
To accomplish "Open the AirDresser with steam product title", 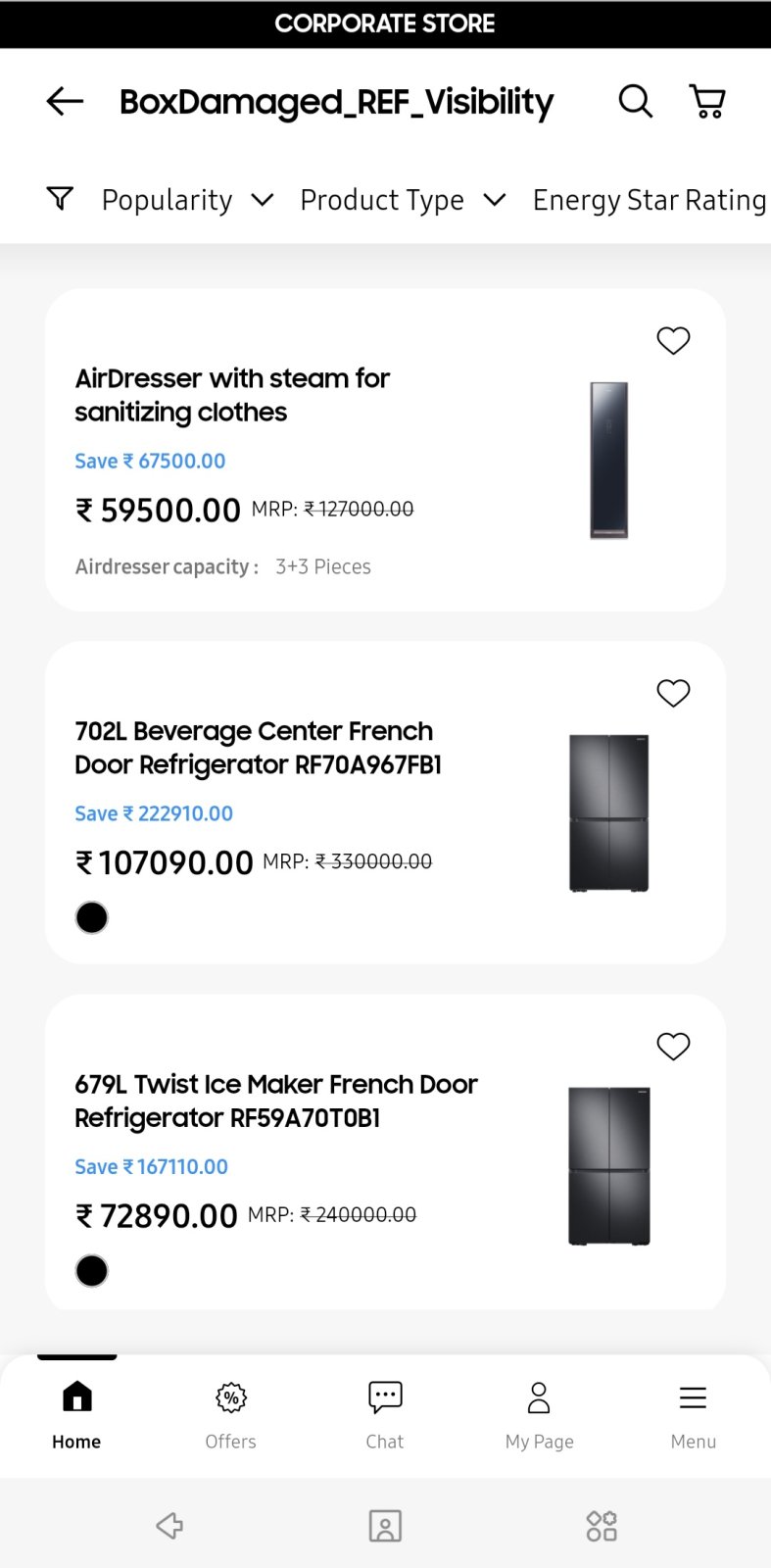I will pos(232,395).
